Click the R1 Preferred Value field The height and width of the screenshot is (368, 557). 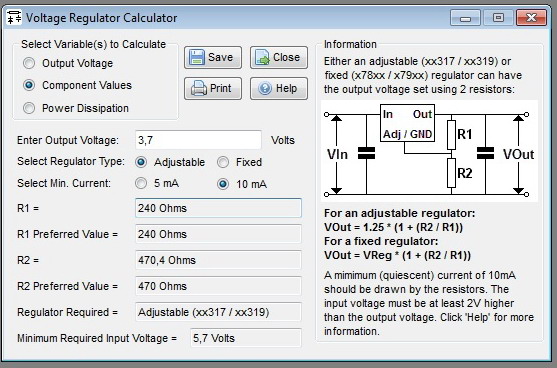click(x=218, y=234)
